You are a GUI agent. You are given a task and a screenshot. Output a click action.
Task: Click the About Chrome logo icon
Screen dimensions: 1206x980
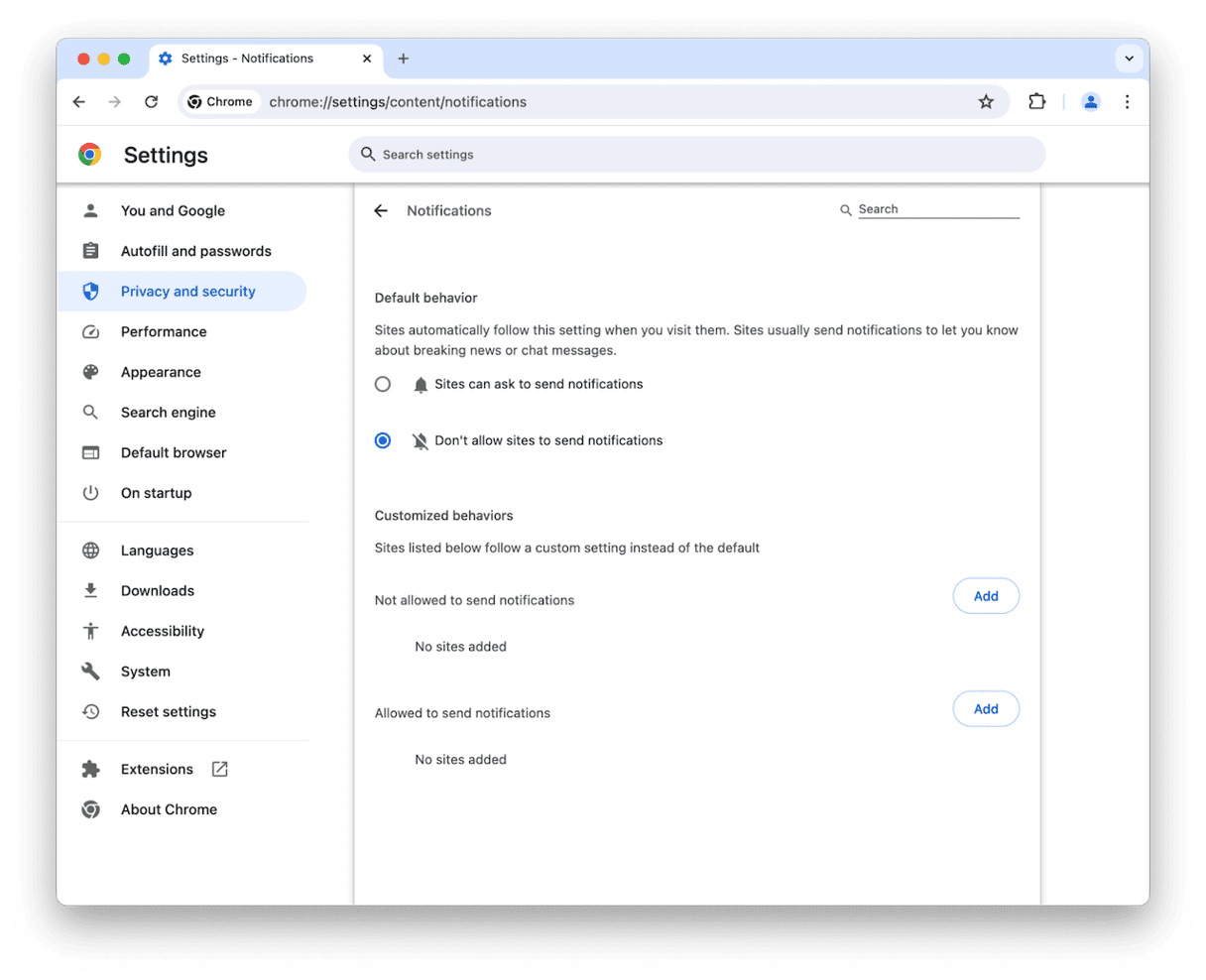click(90, 809)
